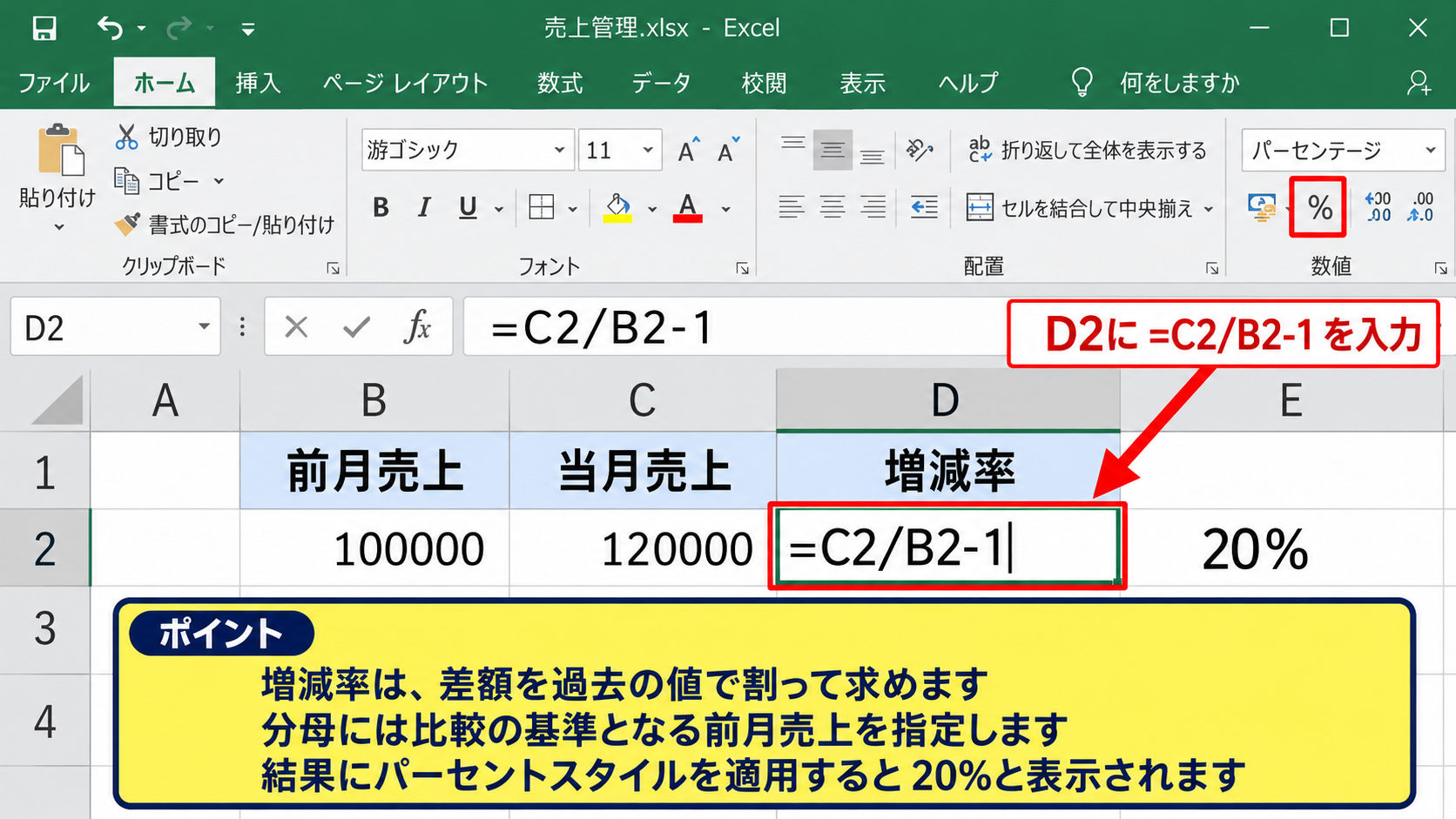Toggle horizontal center alignment

pos(832,207)
